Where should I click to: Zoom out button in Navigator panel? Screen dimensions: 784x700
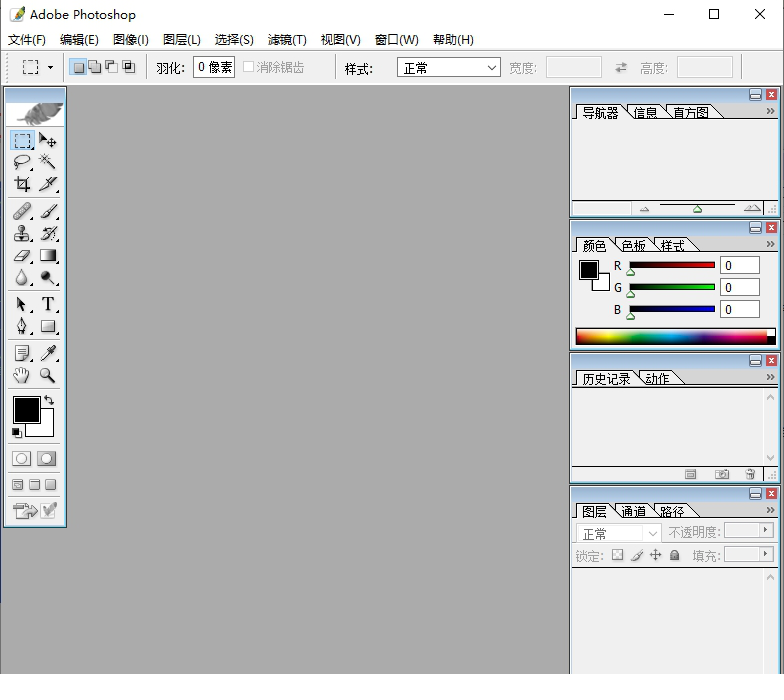644,209
